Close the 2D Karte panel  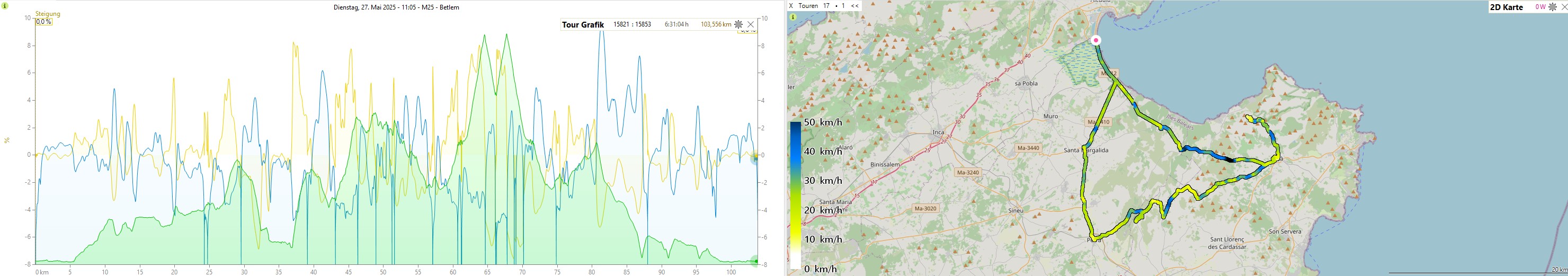coord(1563,7)
